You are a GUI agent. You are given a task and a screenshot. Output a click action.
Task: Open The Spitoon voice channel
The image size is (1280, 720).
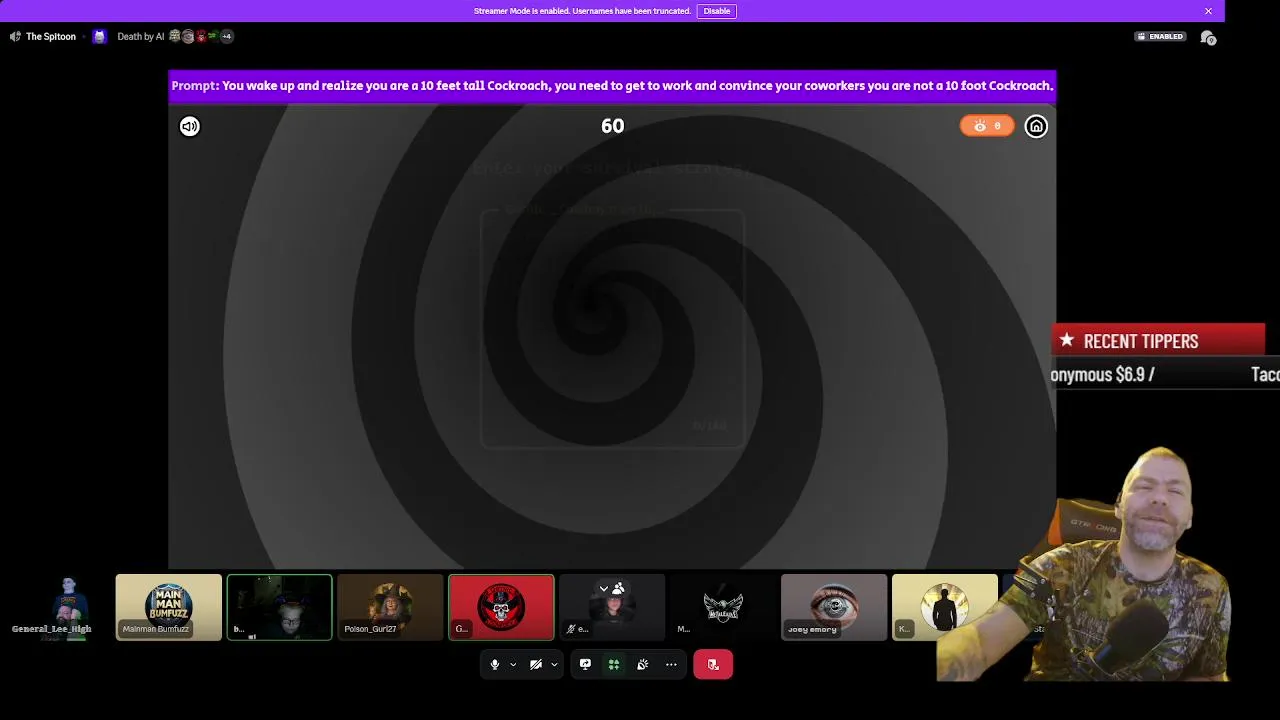click(x=50, y=37)
